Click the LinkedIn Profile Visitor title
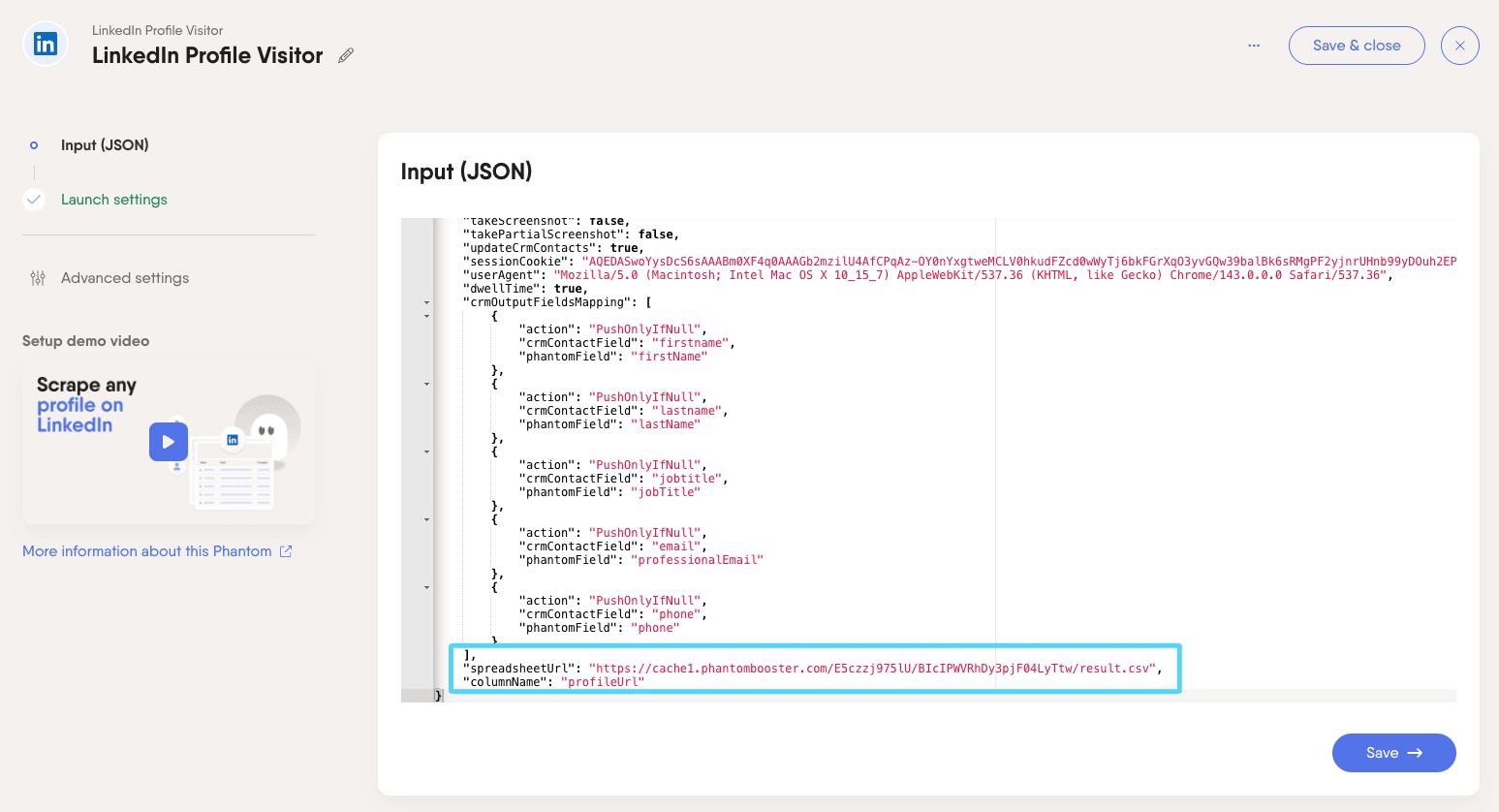The width and height of the screenshot is (1499, 812). (207, 56)
